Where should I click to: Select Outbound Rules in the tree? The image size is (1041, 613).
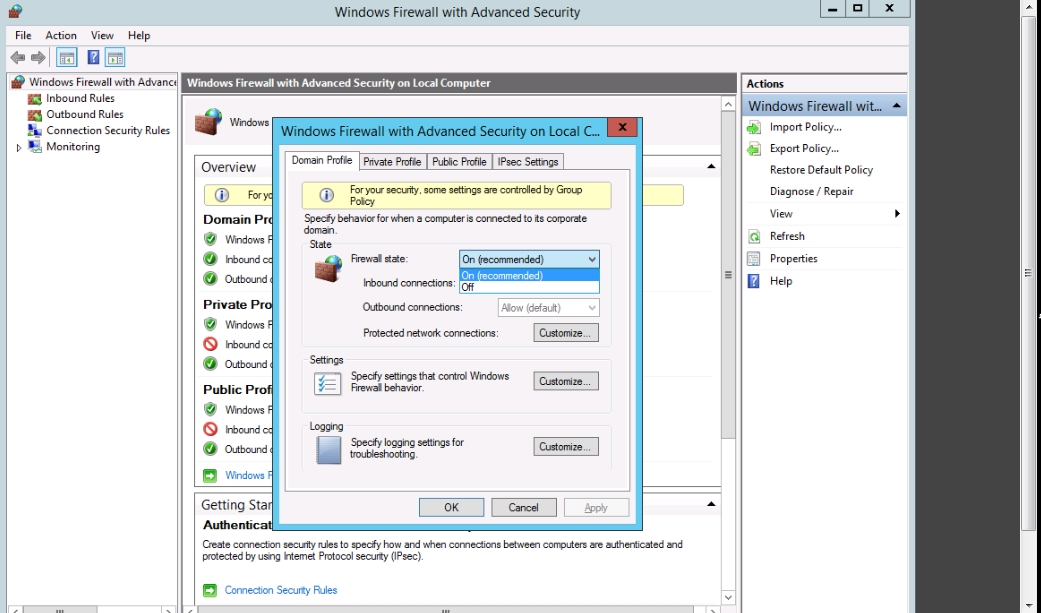click(x=84, y=114)
